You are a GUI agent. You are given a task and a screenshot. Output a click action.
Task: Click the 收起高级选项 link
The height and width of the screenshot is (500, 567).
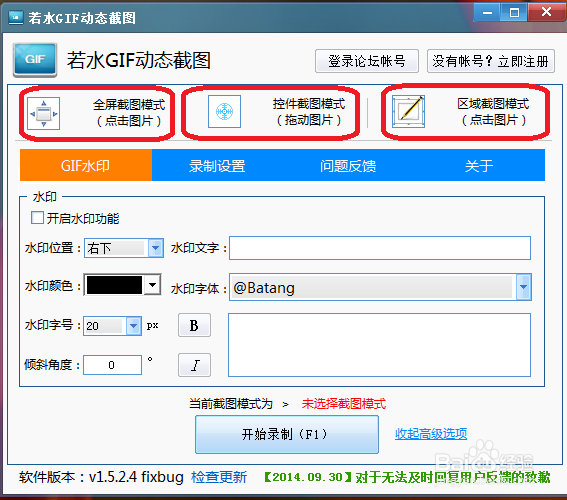[431, 433]
